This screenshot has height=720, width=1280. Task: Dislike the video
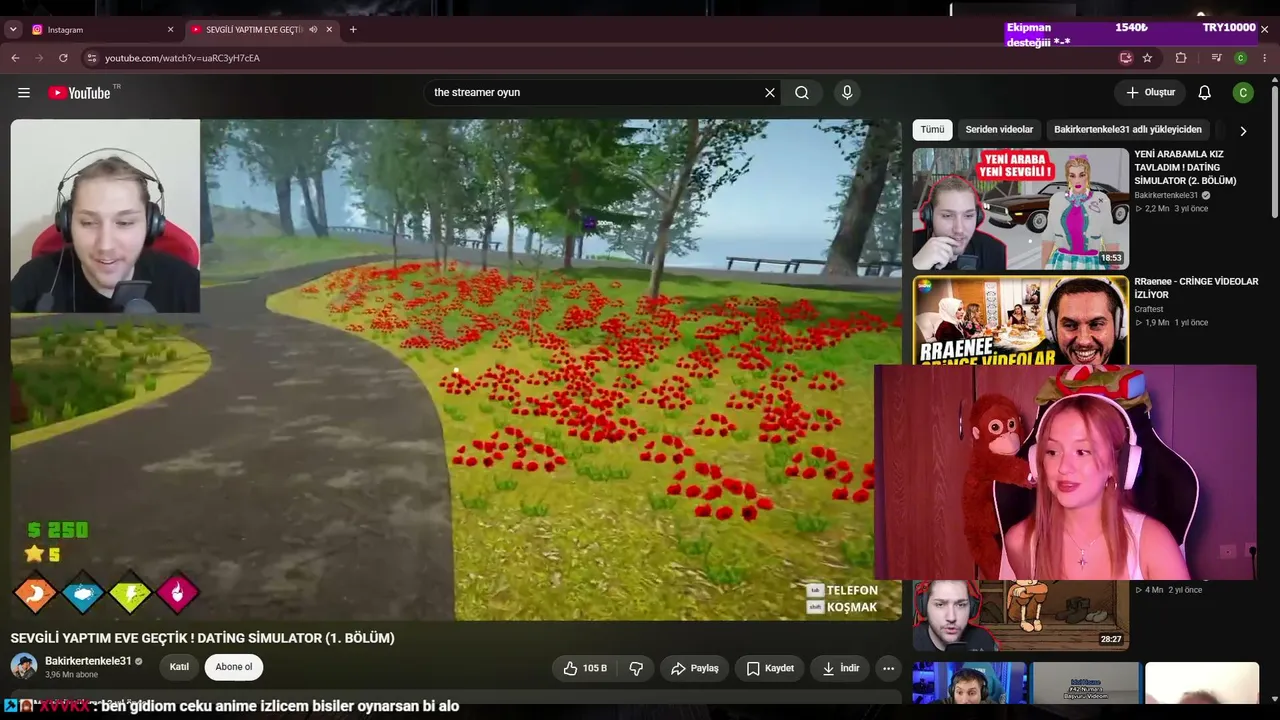coord(636,668)
